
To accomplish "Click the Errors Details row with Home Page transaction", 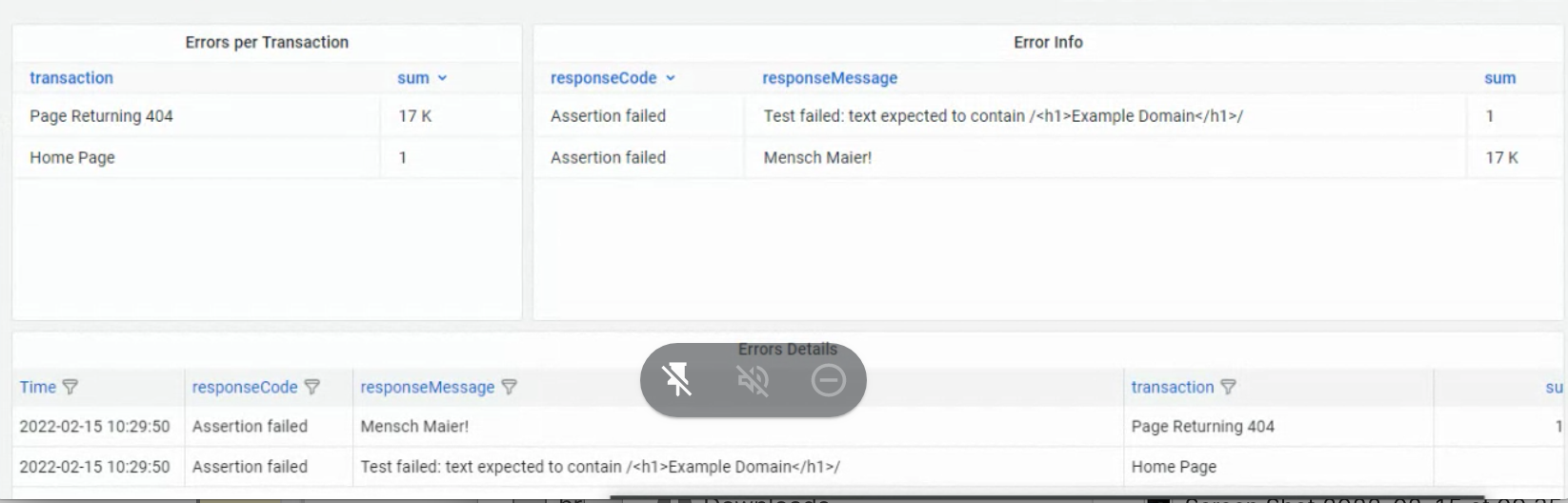I will tap(1174, 467).
